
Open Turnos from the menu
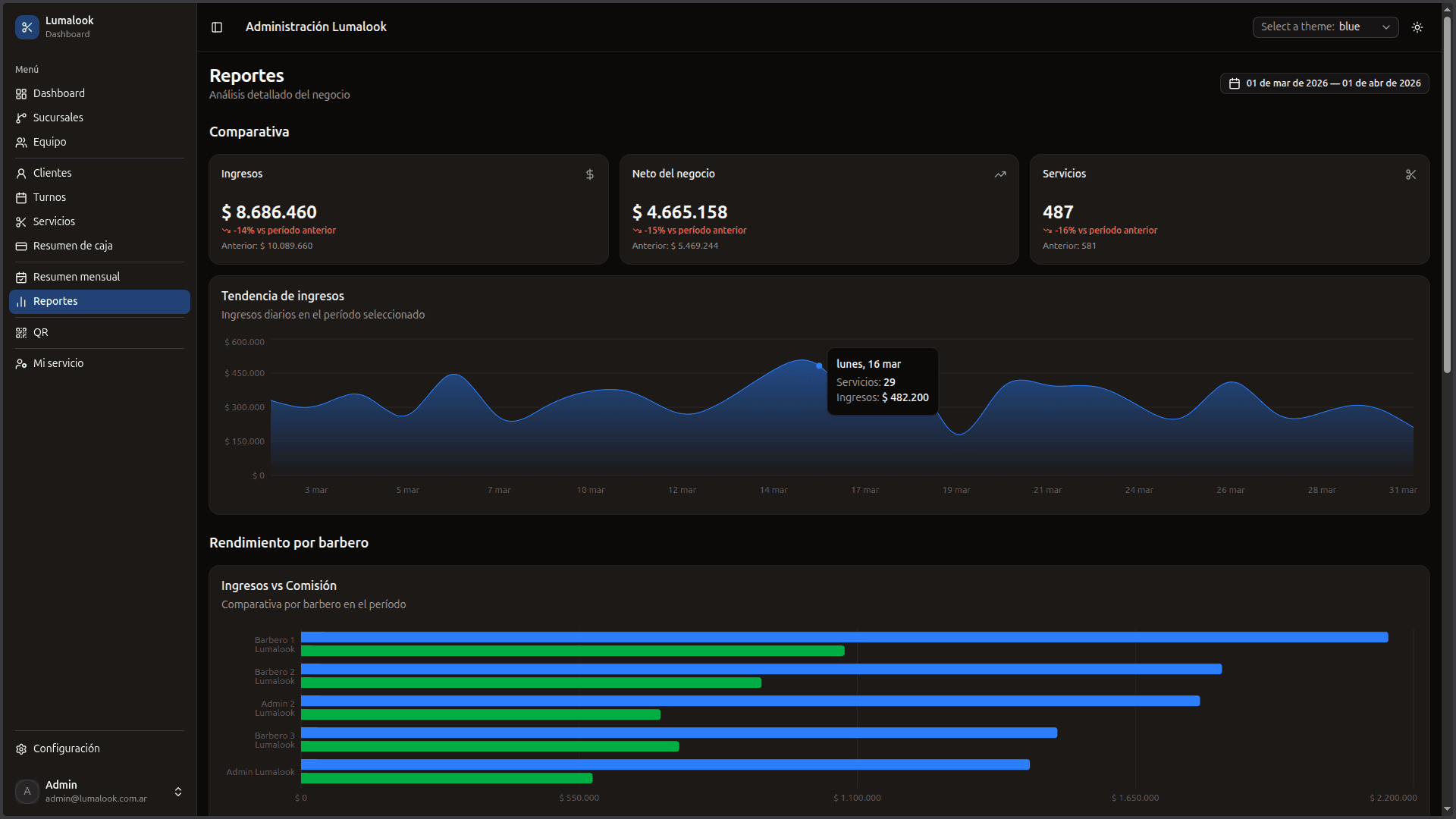pos(99,197)
